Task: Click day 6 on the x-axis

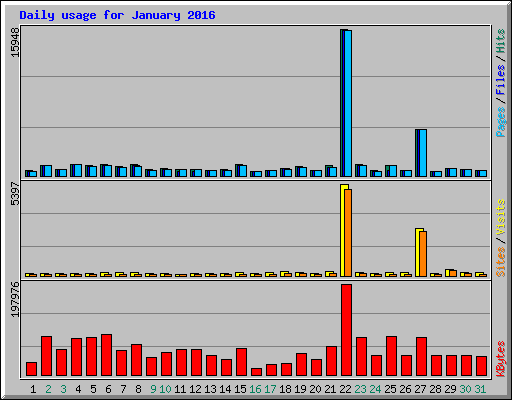Action: (x=108, y=389)
